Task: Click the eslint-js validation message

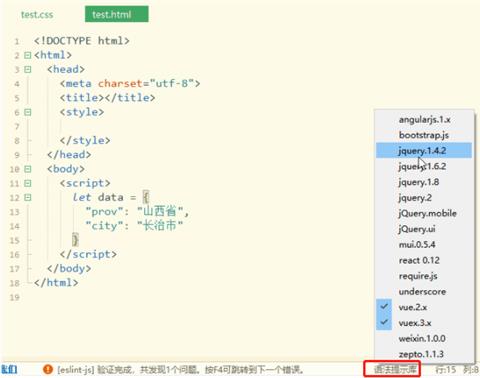Action: click(x=180, y=370)
